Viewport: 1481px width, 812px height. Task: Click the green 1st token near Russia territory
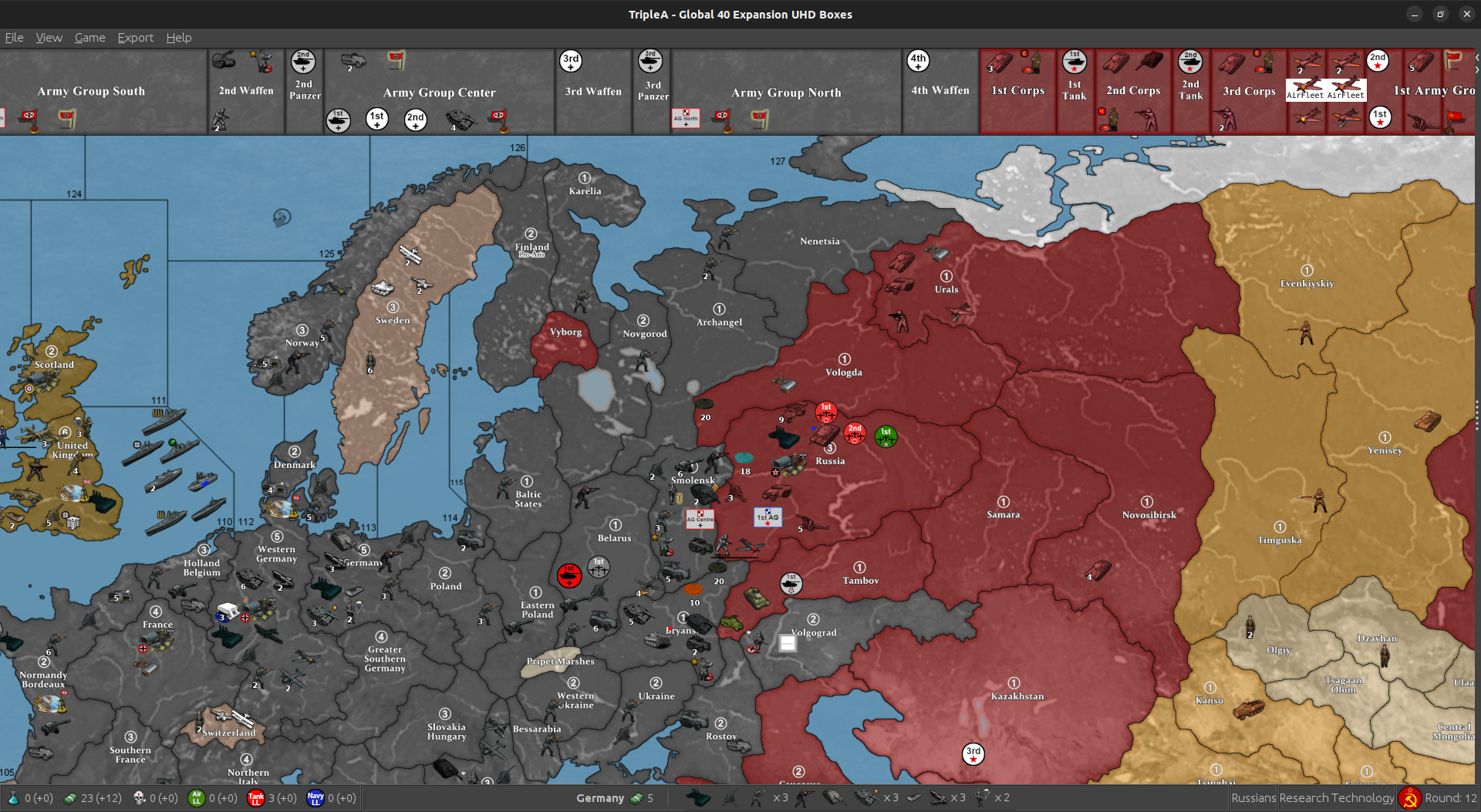886,437
